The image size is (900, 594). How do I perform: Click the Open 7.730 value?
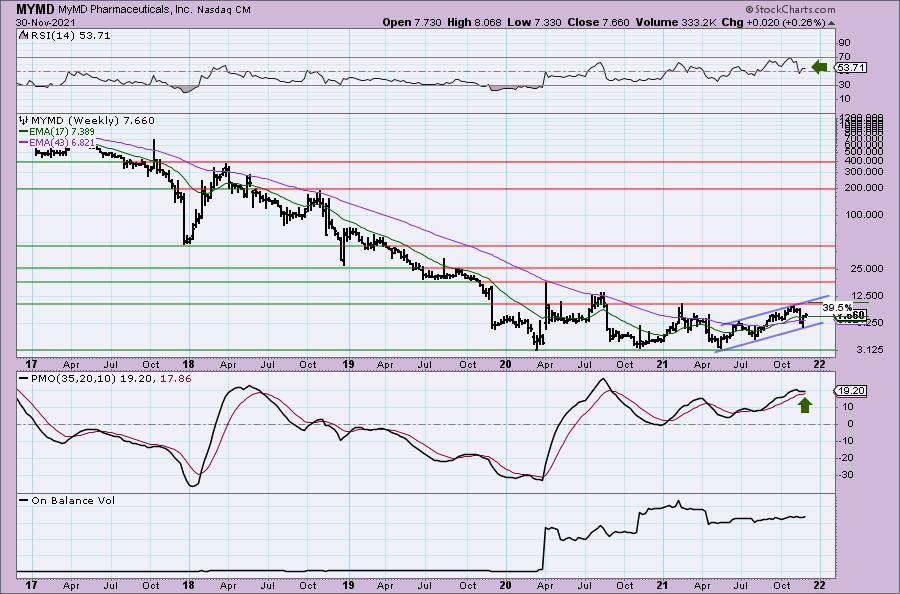click(x=412, y=22)
